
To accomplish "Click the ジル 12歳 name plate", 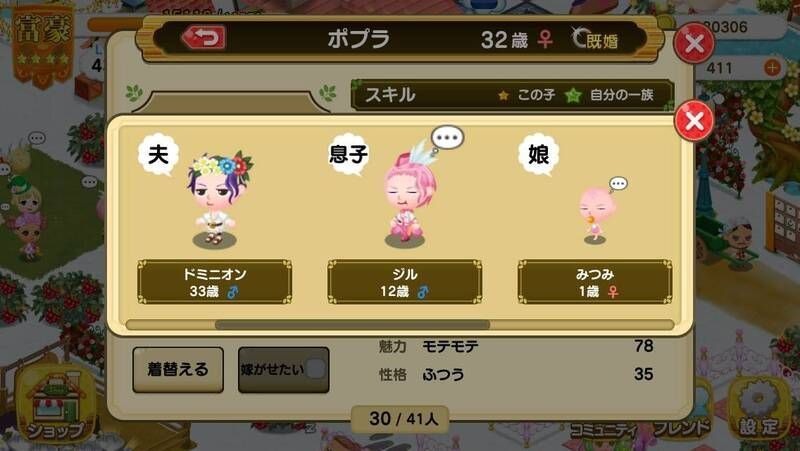I will point(405,282).
